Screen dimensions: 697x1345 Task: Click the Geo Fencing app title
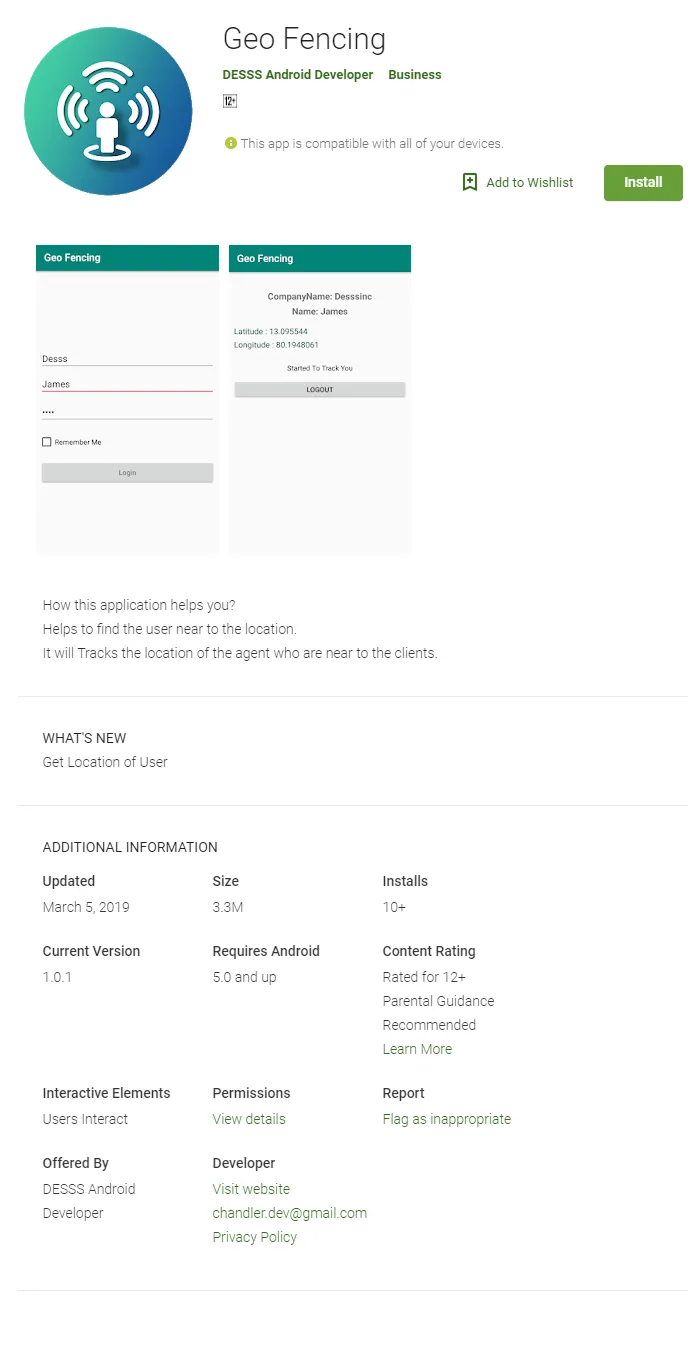(x=304, y=39)
